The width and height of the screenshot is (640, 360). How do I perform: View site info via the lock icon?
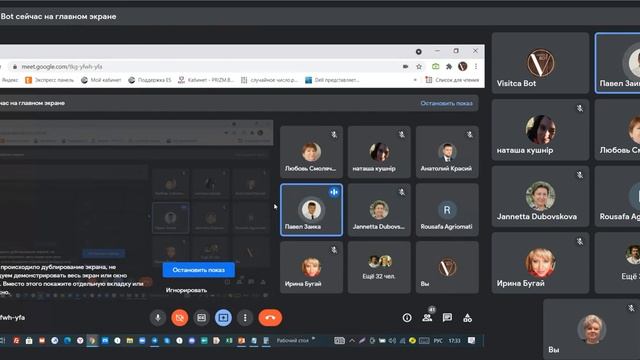pyautogui.click(x=15, y=67)
